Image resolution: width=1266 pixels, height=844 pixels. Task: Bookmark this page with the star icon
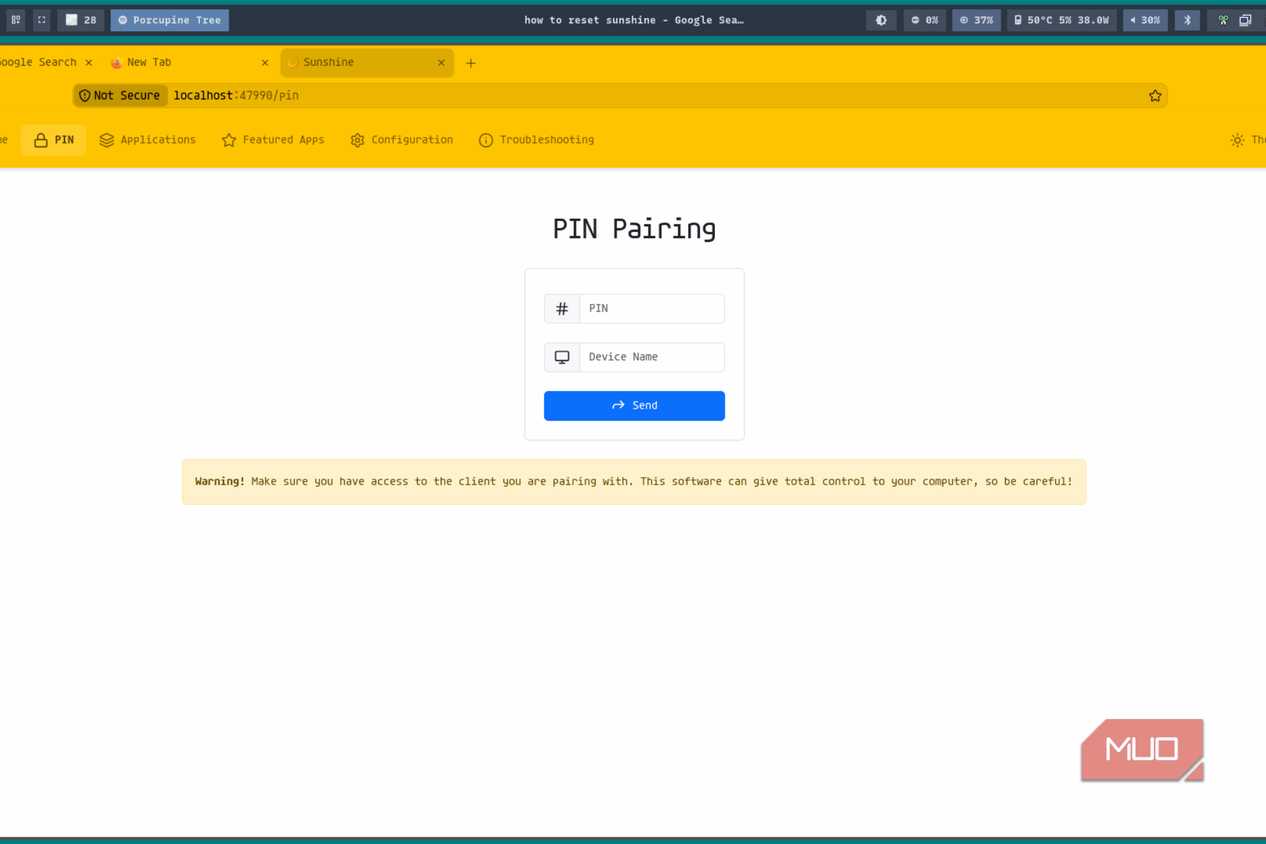click(1155, 95)
